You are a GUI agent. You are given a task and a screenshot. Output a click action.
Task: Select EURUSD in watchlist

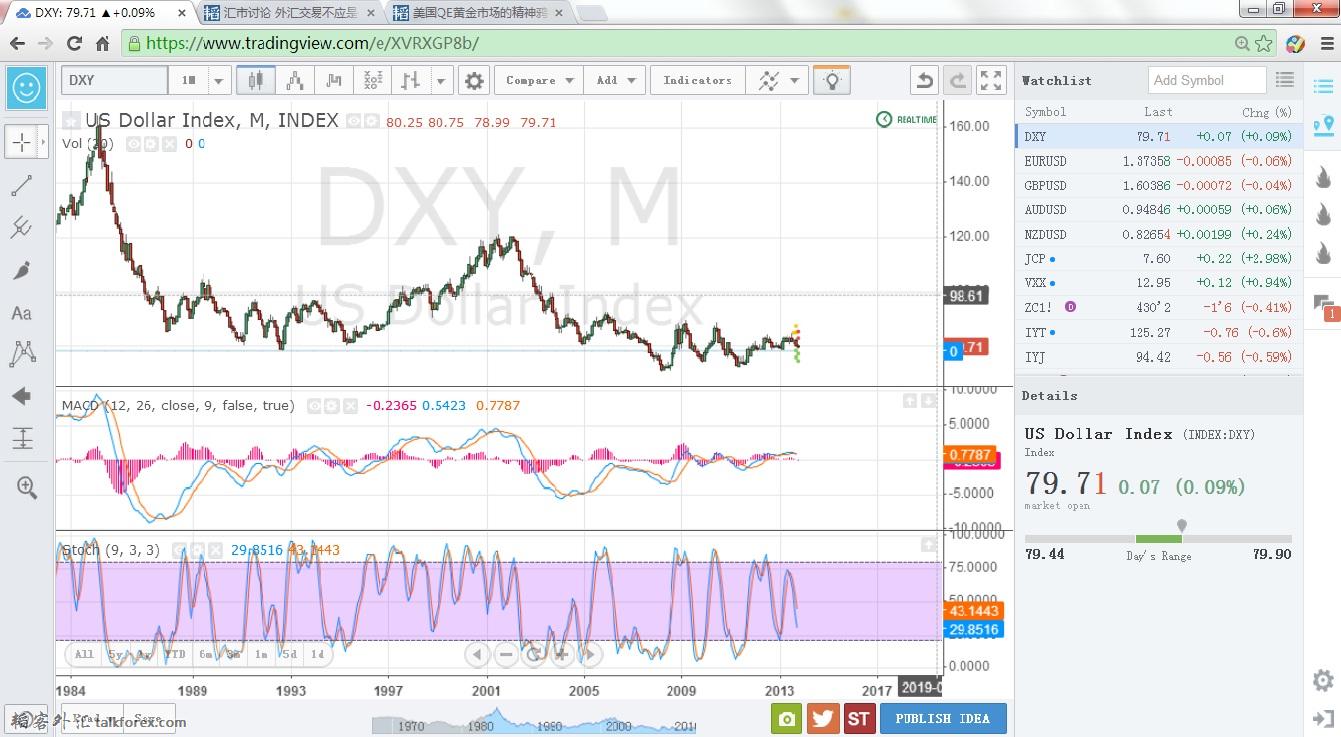pos(1159,161)
